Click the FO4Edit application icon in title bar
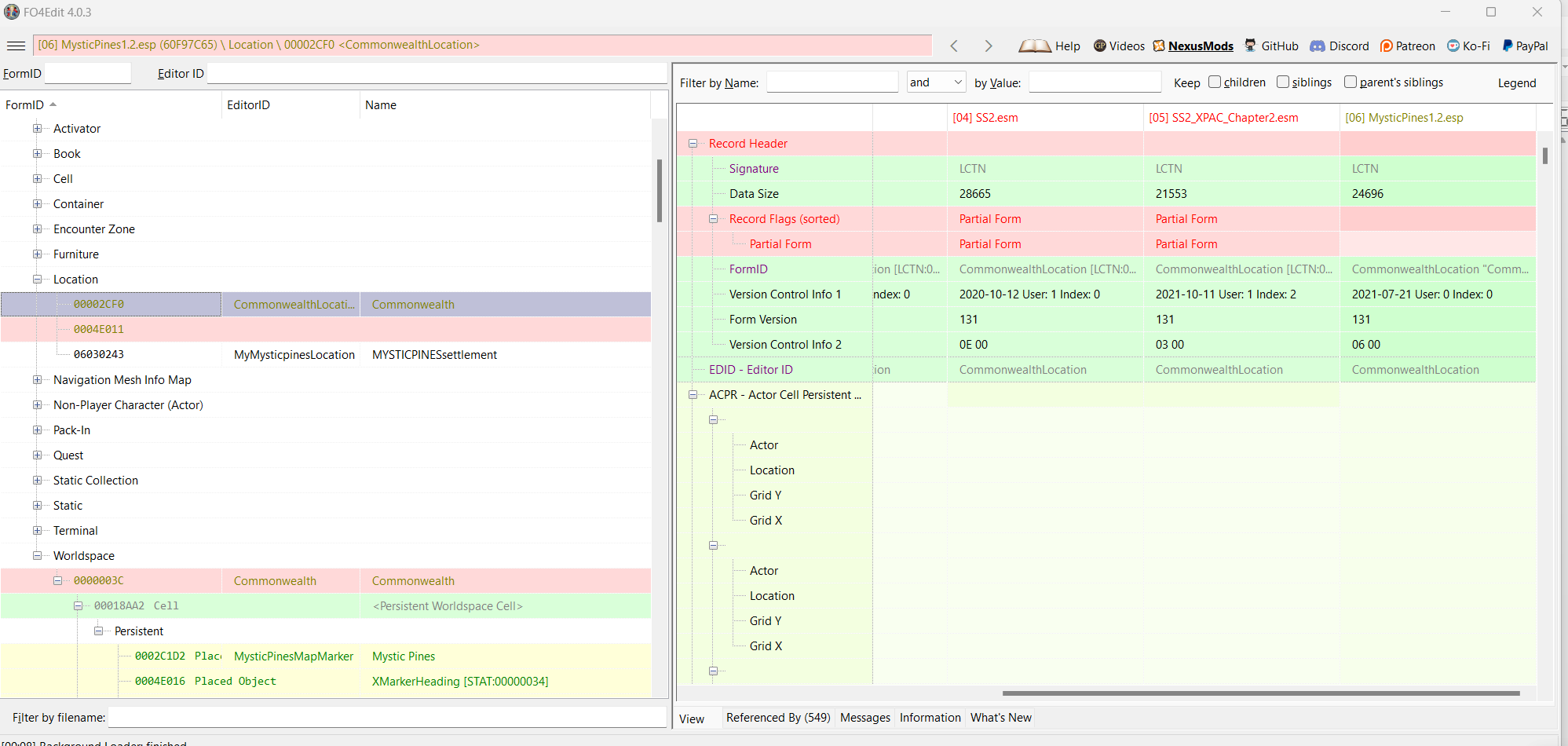The image size is (1568, 746). click(x=12, y=12)
